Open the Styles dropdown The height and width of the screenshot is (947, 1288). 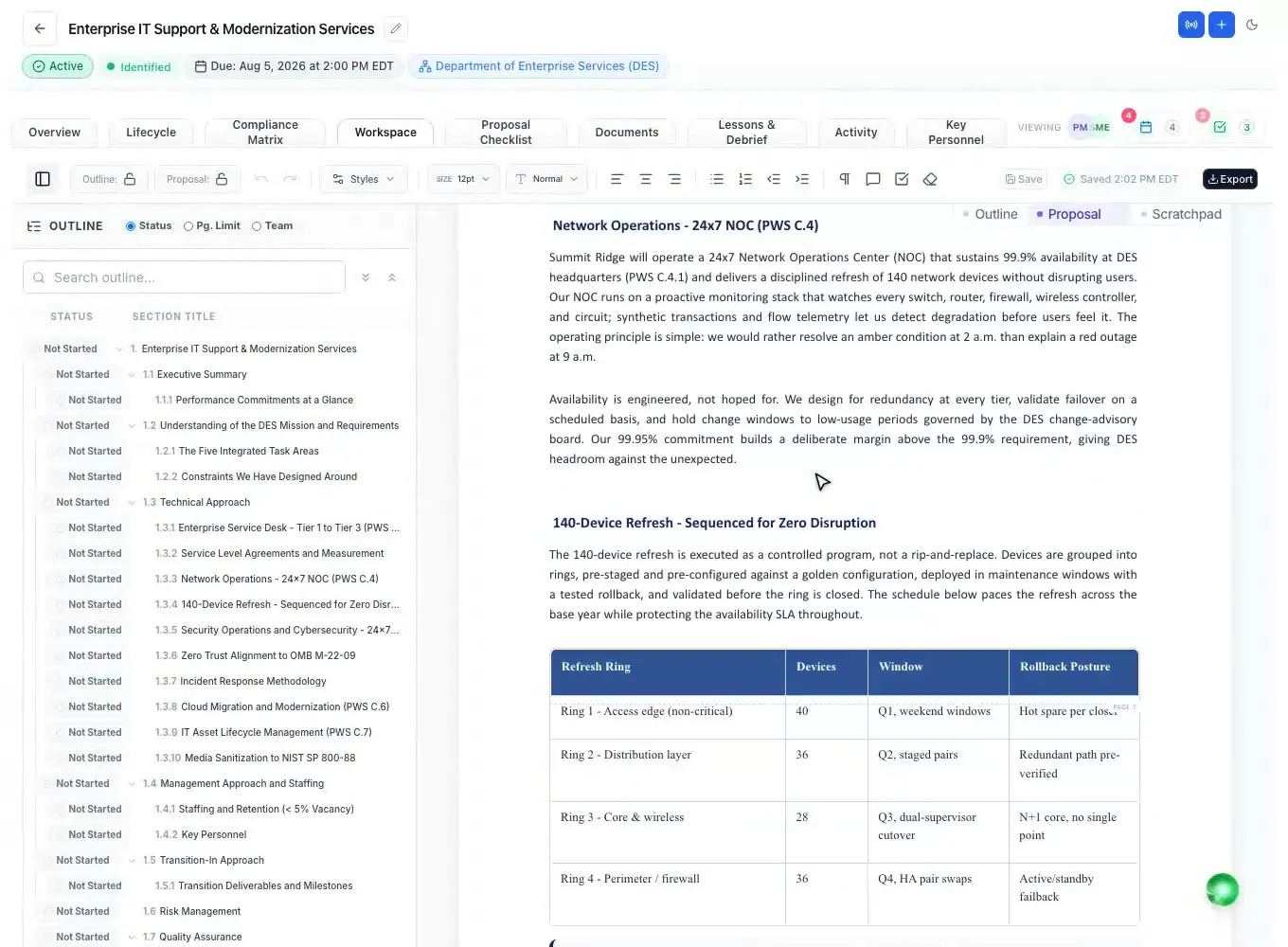point(364,179)
